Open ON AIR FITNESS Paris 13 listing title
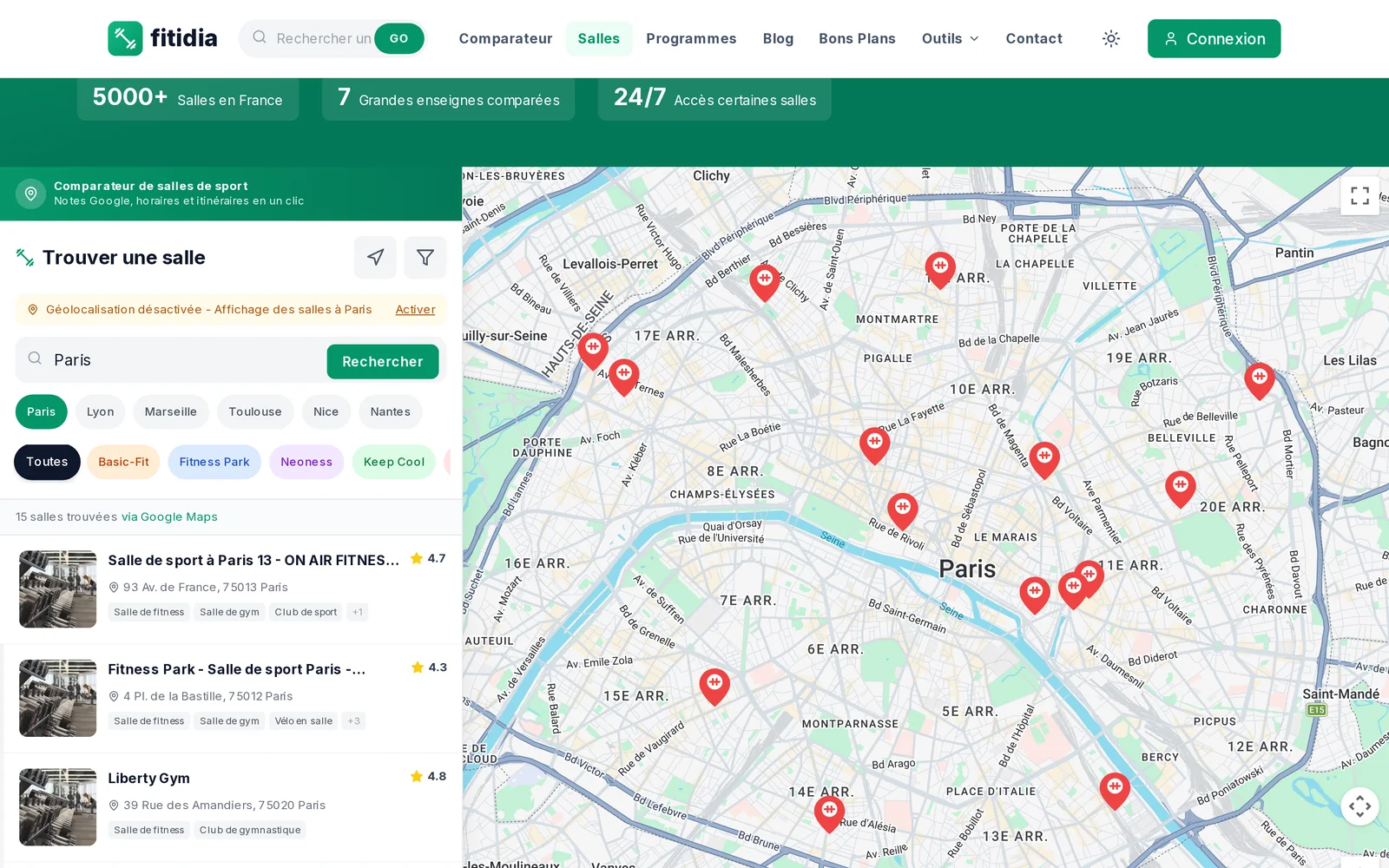The image size is (1389, 868). 253,560
